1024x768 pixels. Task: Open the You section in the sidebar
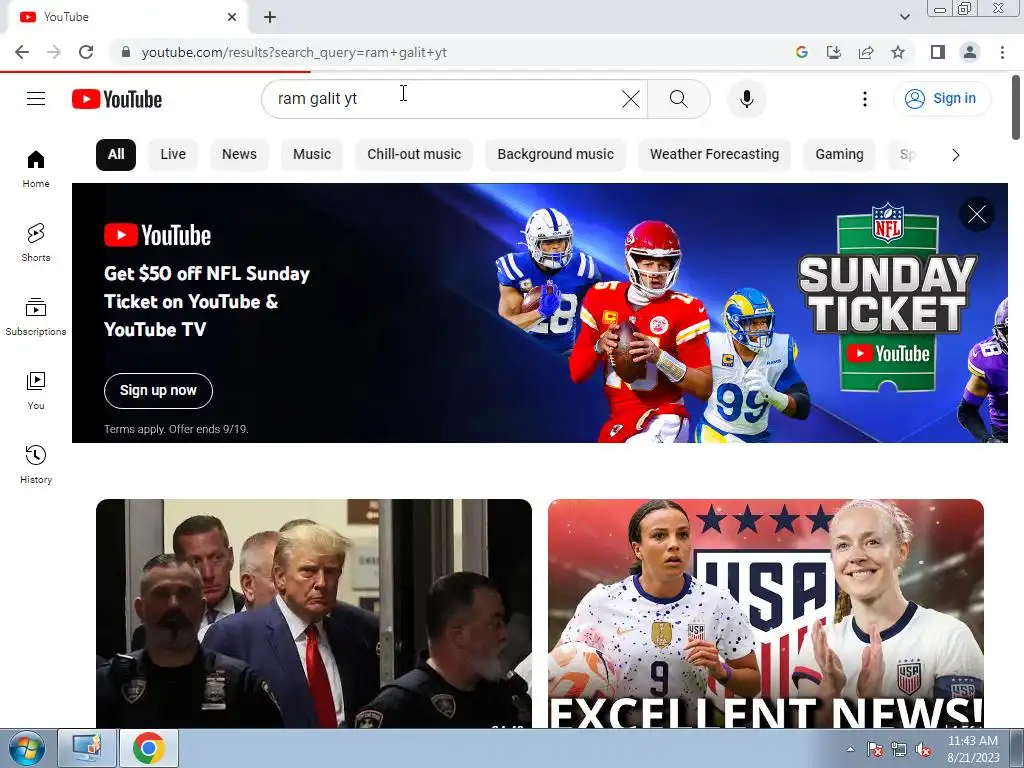[x=36, y=391]
